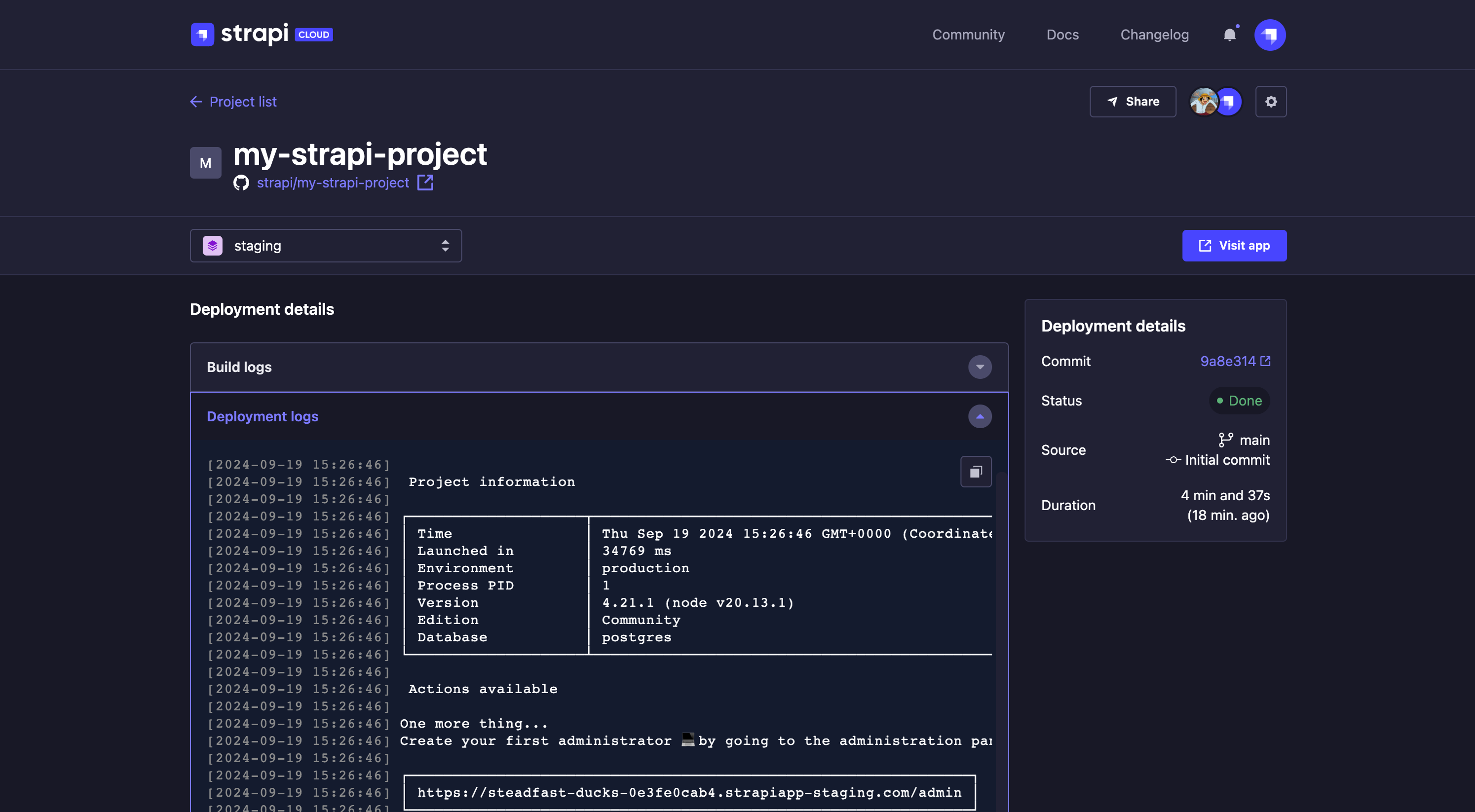Image resolution: width=1475 pixels, height=812 pixels.
Task: Open the staging environment dropdown
Action: tap(326, 246)
